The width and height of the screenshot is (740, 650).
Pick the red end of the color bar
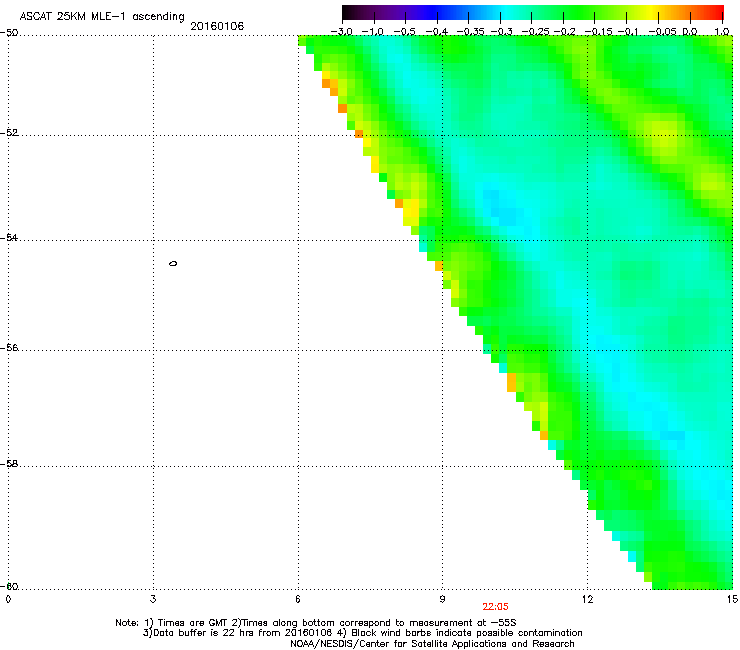click(717, 12)
